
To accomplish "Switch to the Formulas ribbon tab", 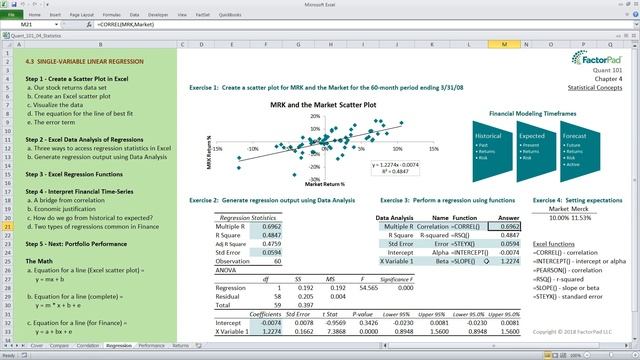I will [x=111, y=15].
